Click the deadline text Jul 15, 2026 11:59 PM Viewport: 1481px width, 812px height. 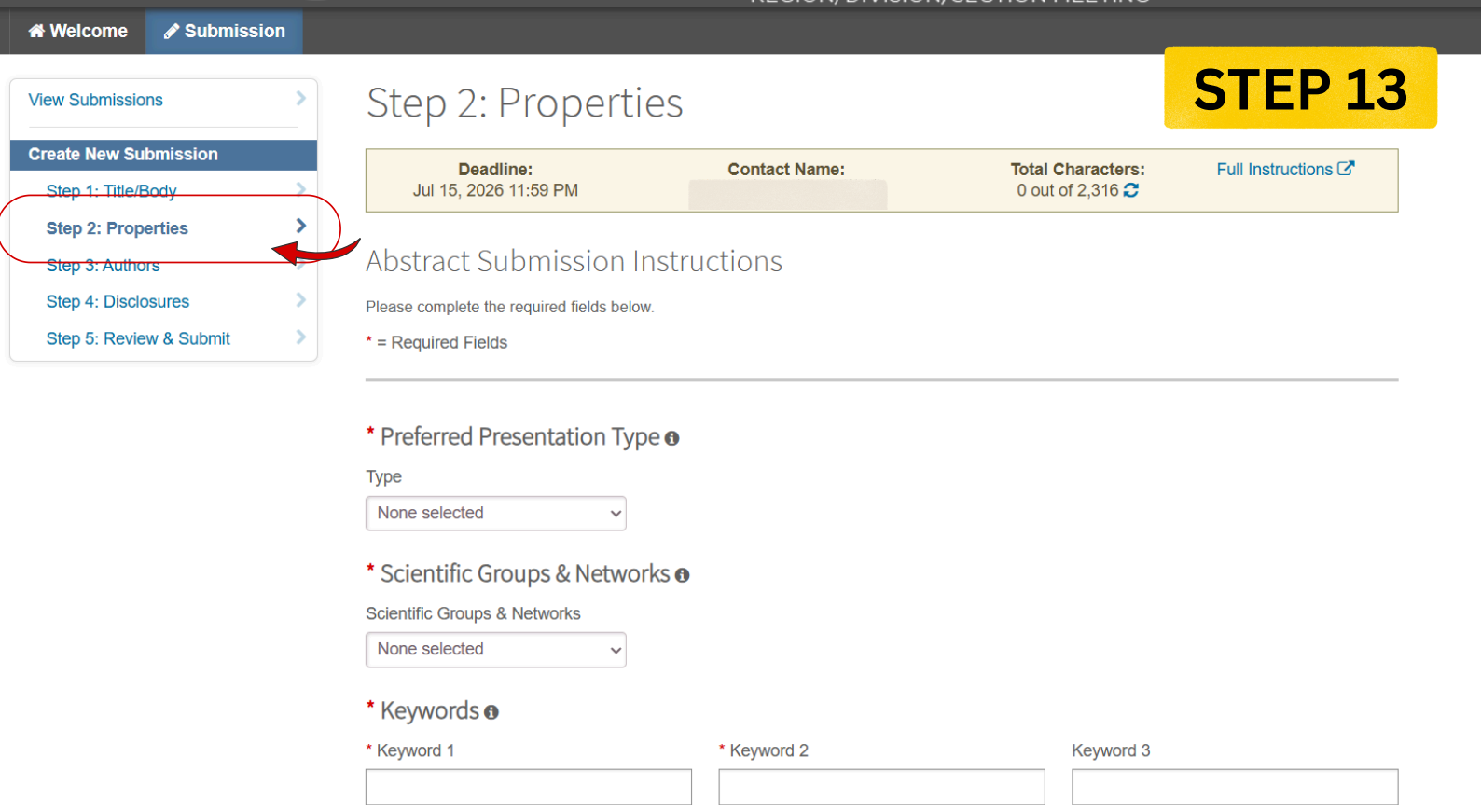point(495,190)
